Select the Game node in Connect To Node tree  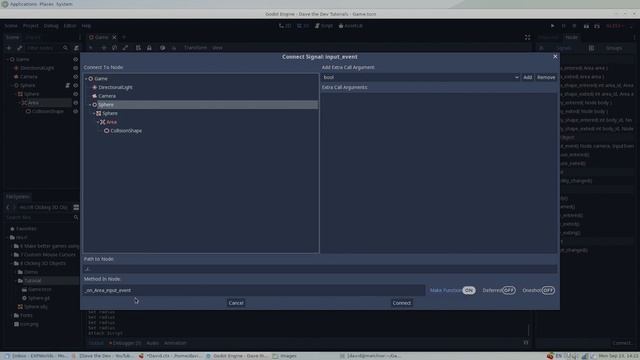click(x=101, y=79)
